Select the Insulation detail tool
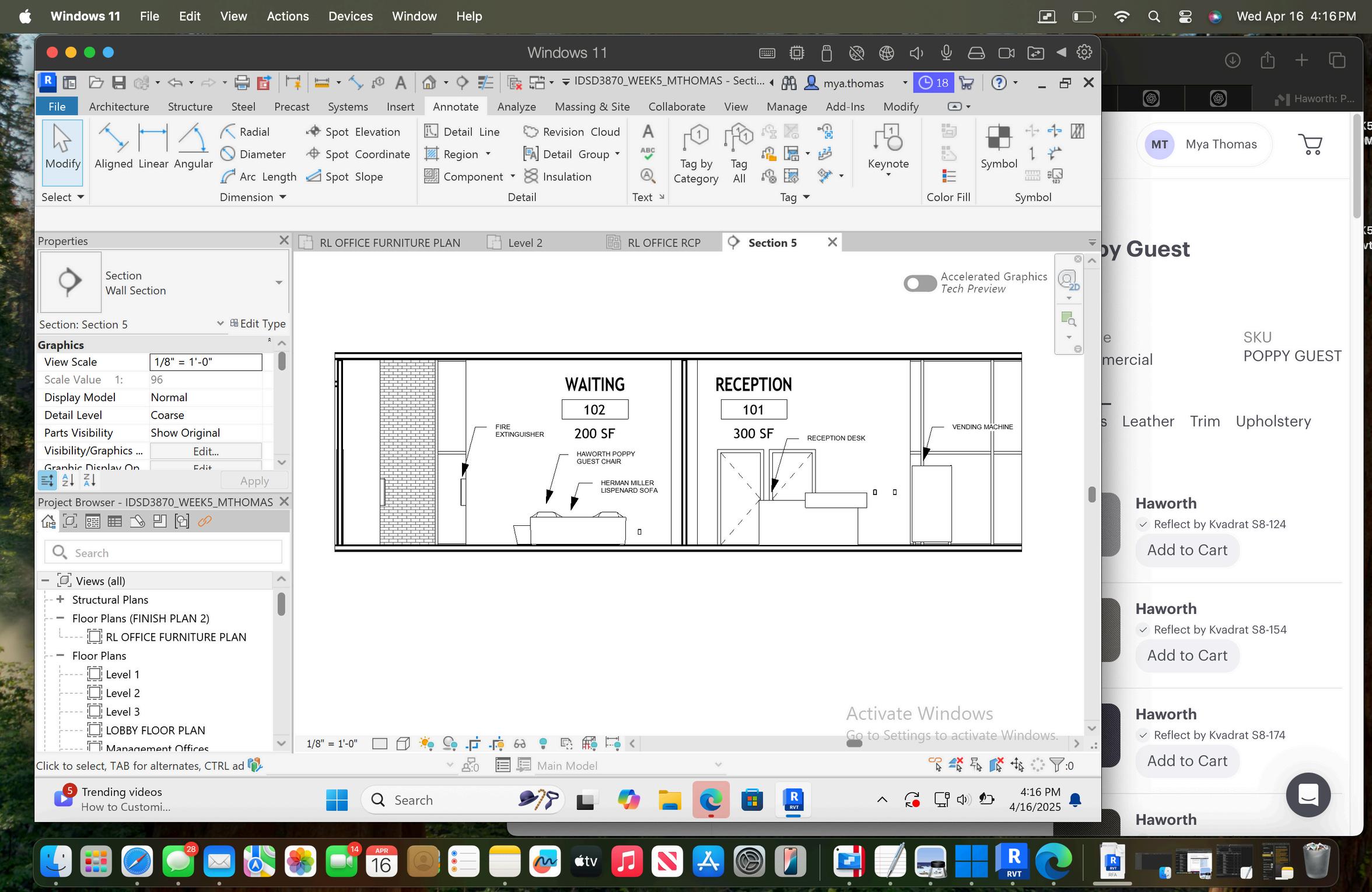 click(558, 176)
